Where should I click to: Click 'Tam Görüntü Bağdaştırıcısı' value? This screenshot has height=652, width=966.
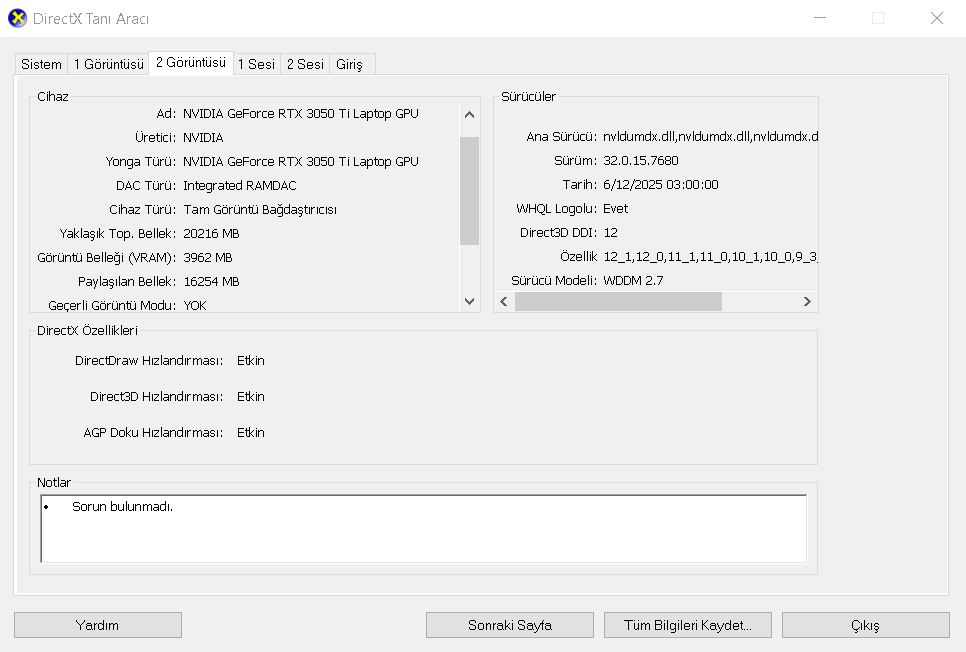click(x=260, y=210)
